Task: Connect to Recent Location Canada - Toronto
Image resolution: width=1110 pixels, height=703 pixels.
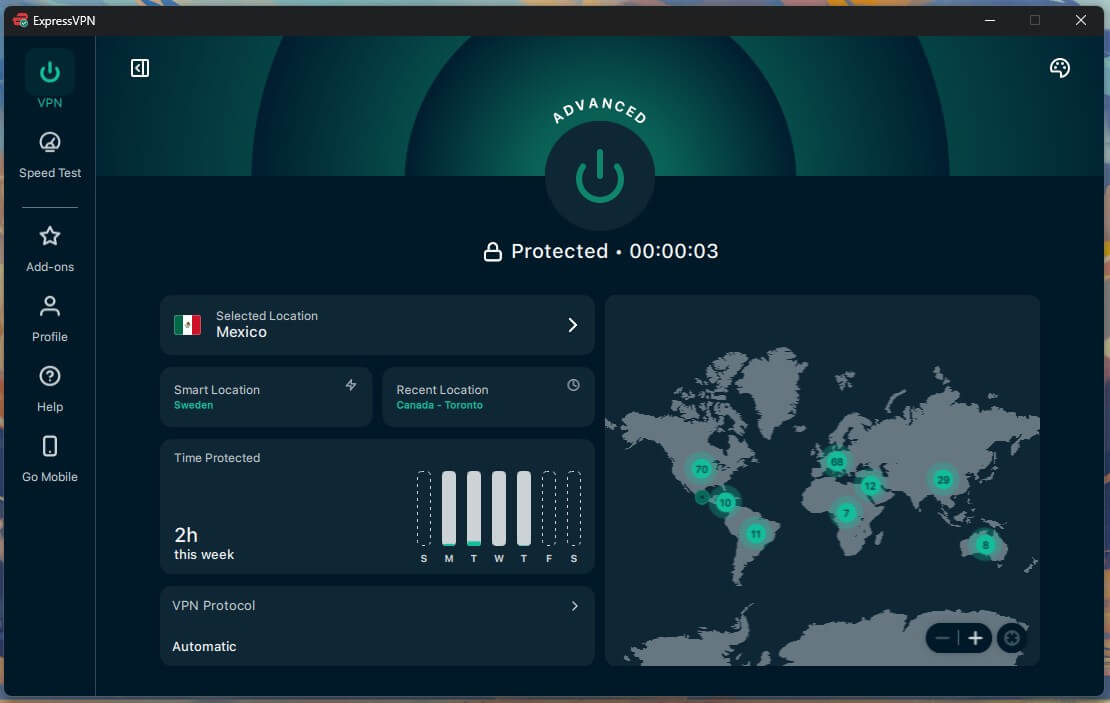Action: 488,396
